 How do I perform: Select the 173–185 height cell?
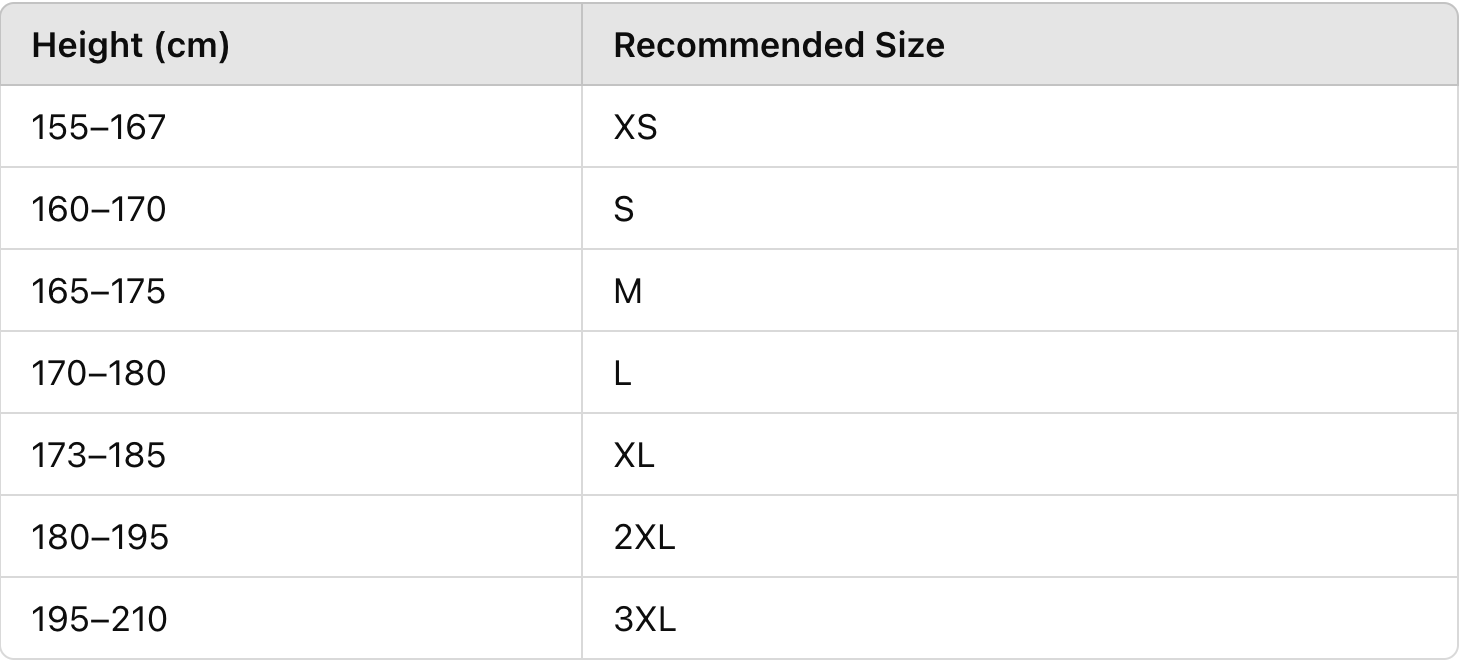[x=98, y=456]
